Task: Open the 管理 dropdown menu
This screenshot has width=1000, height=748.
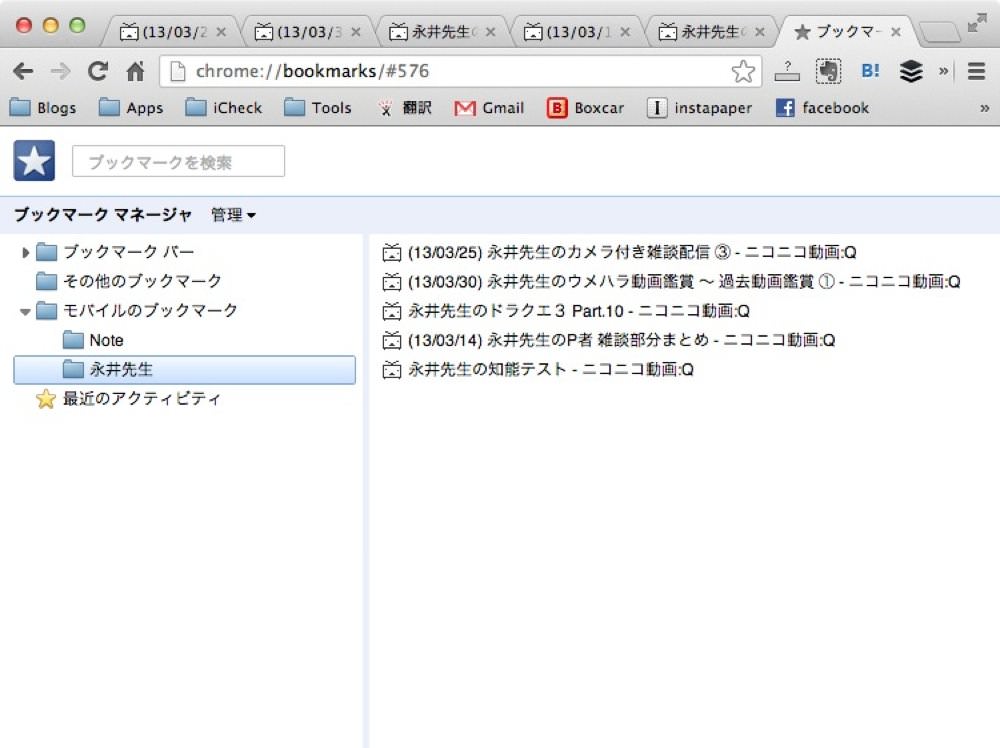Action: (x=233, y=215)
